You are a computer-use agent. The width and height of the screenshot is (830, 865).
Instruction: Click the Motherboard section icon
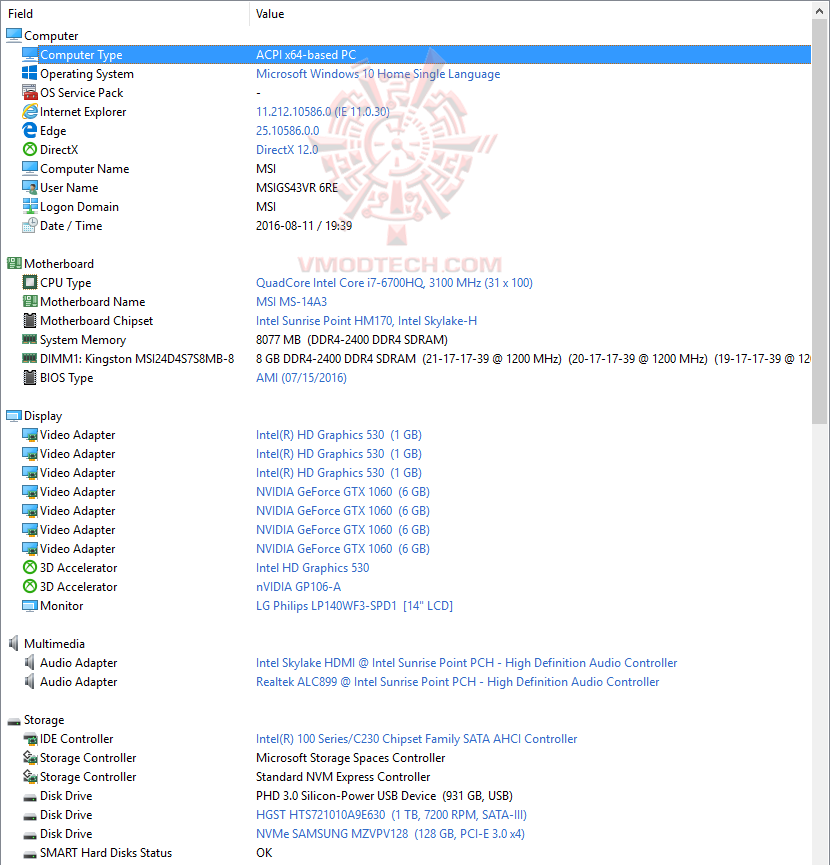point(14,264)
